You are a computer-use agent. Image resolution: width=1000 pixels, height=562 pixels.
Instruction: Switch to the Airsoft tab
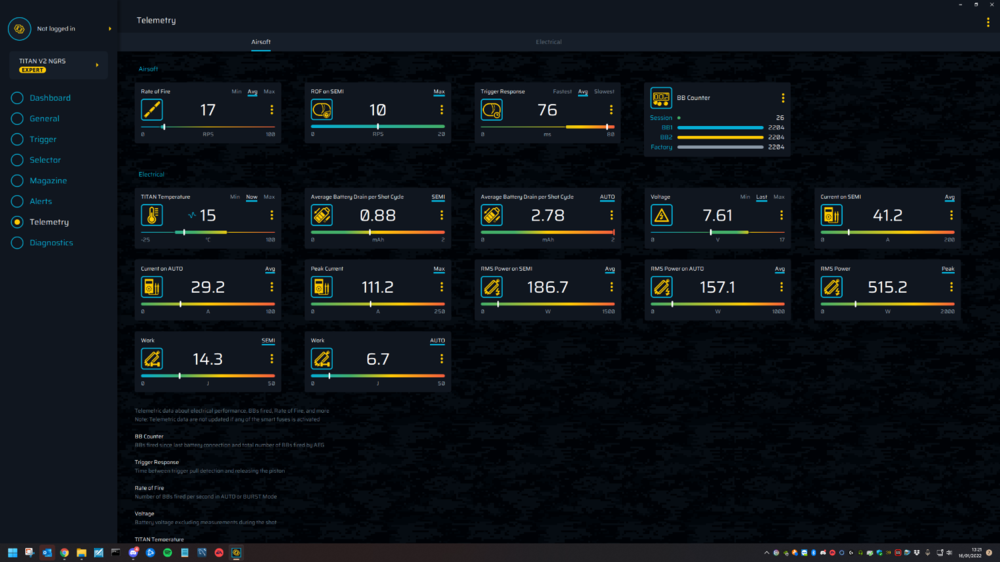(x=260, y=42)
